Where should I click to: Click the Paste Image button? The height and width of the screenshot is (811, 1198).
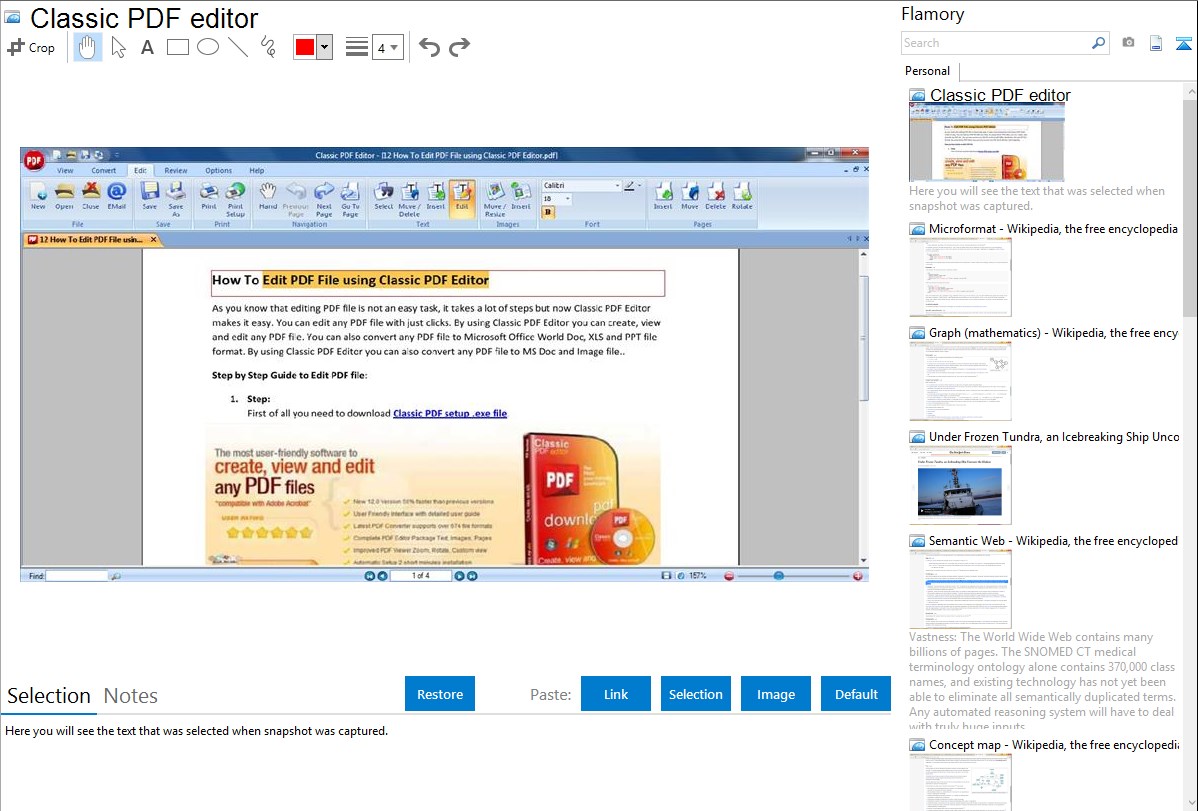775,694
